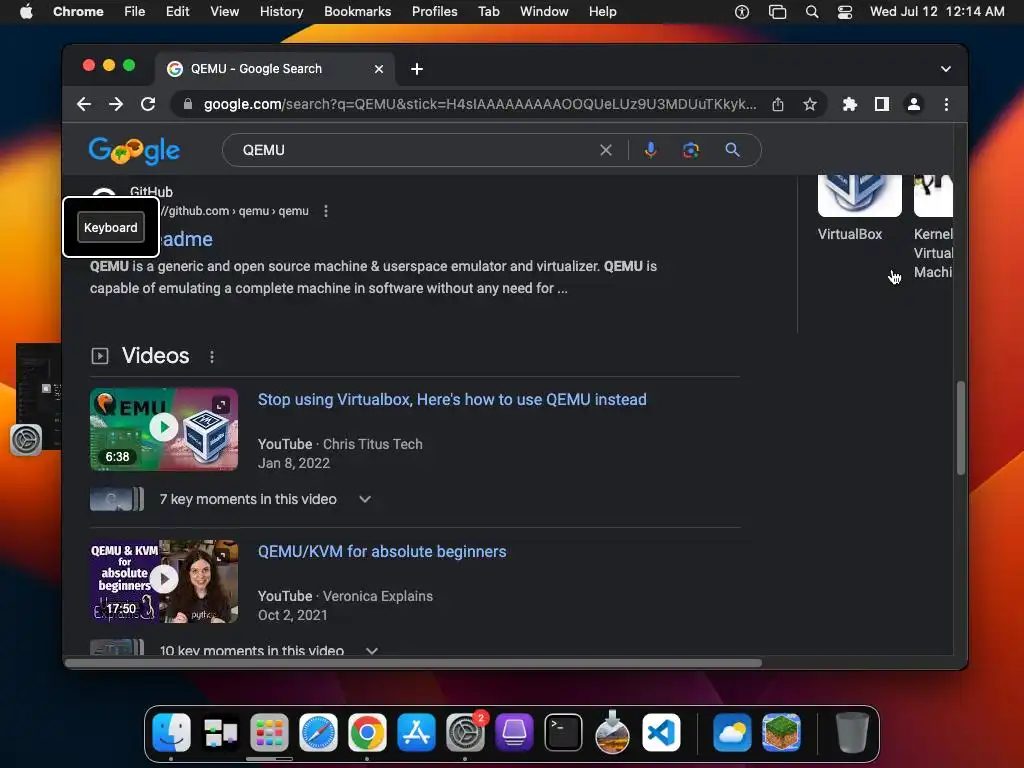Expand 7 key moments in this video
The width and height of the screenshot is (1024, 768).
pos(365,500)
